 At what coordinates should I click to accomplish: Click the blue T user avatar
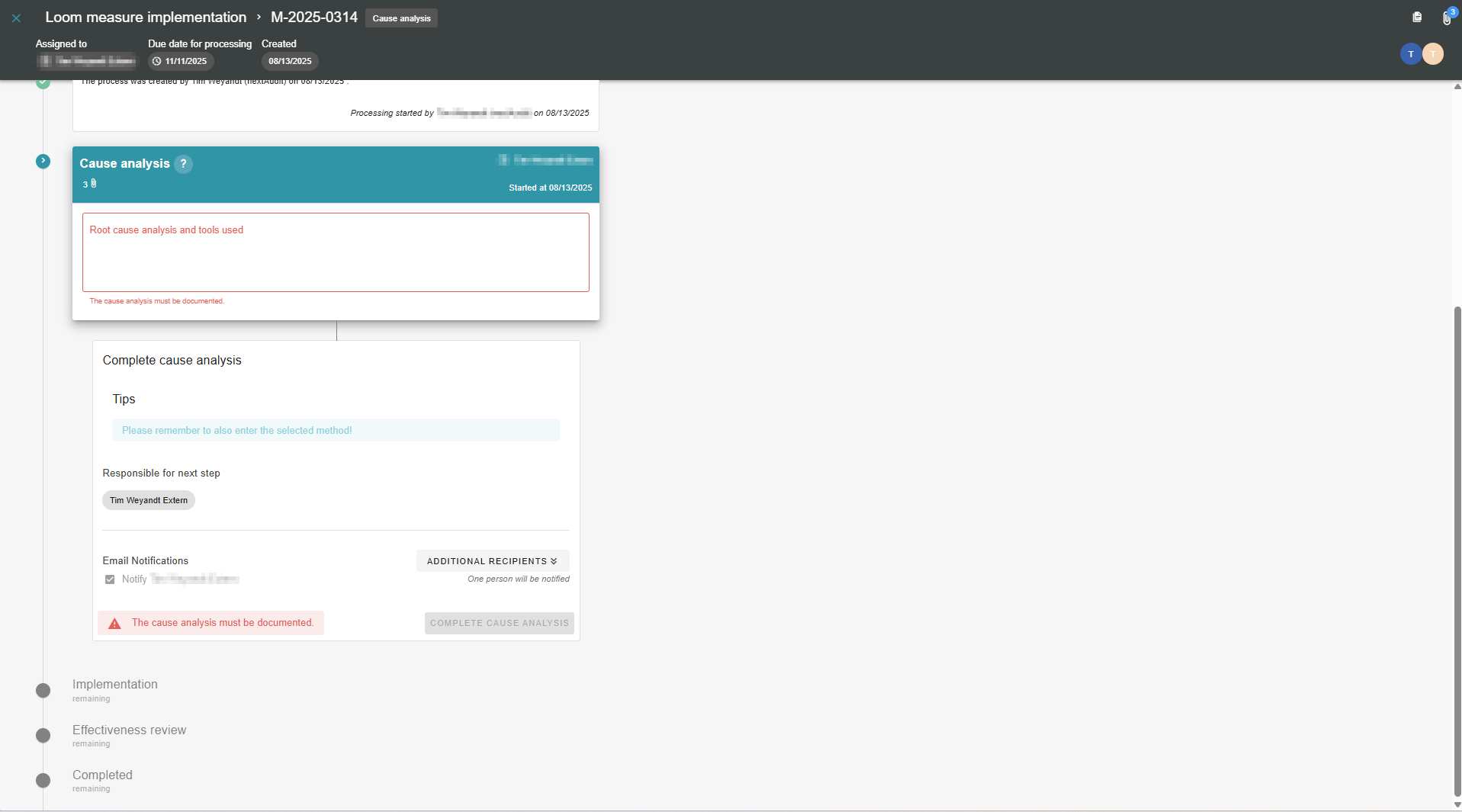1410,54
